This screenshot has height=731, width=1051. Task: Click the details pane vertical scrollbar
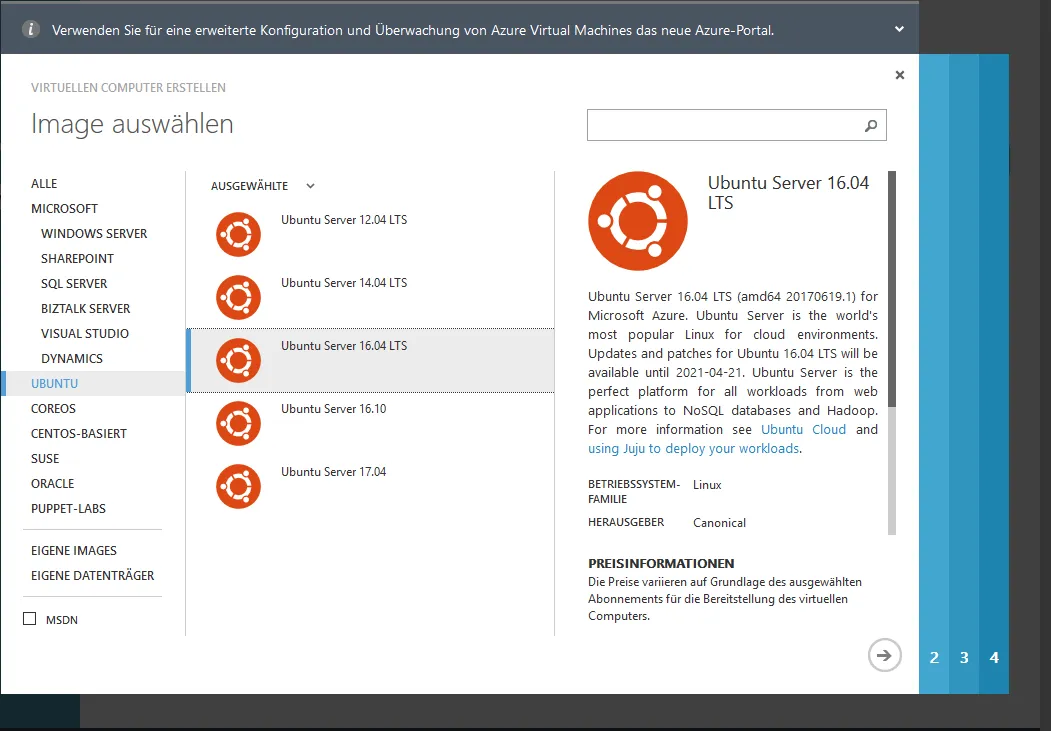891,352
